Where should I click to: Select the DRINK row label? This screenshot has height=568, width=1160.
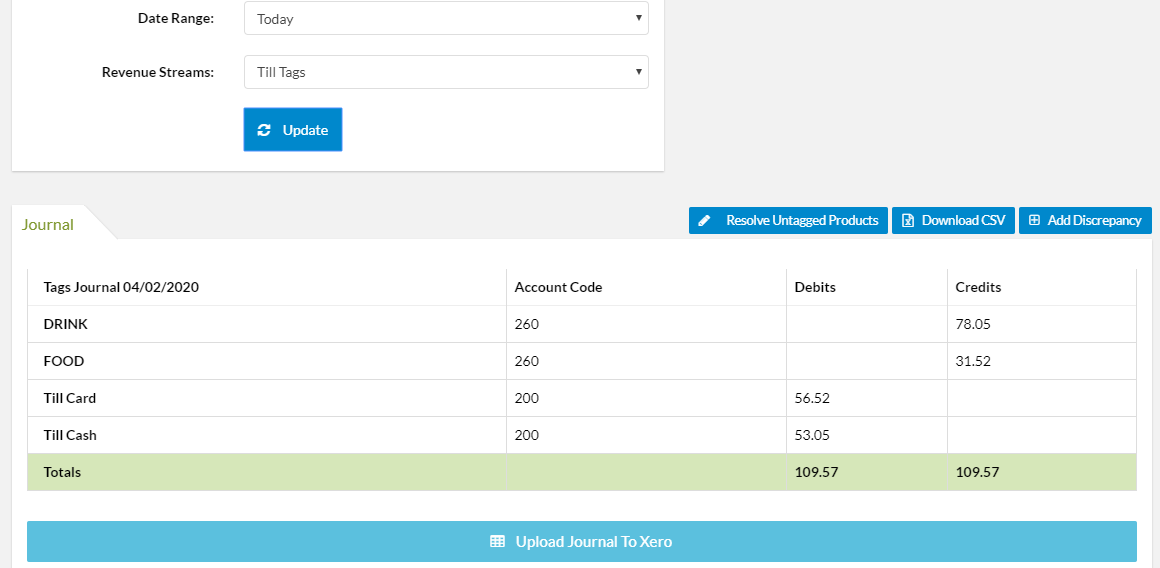(x=66, y=324)
